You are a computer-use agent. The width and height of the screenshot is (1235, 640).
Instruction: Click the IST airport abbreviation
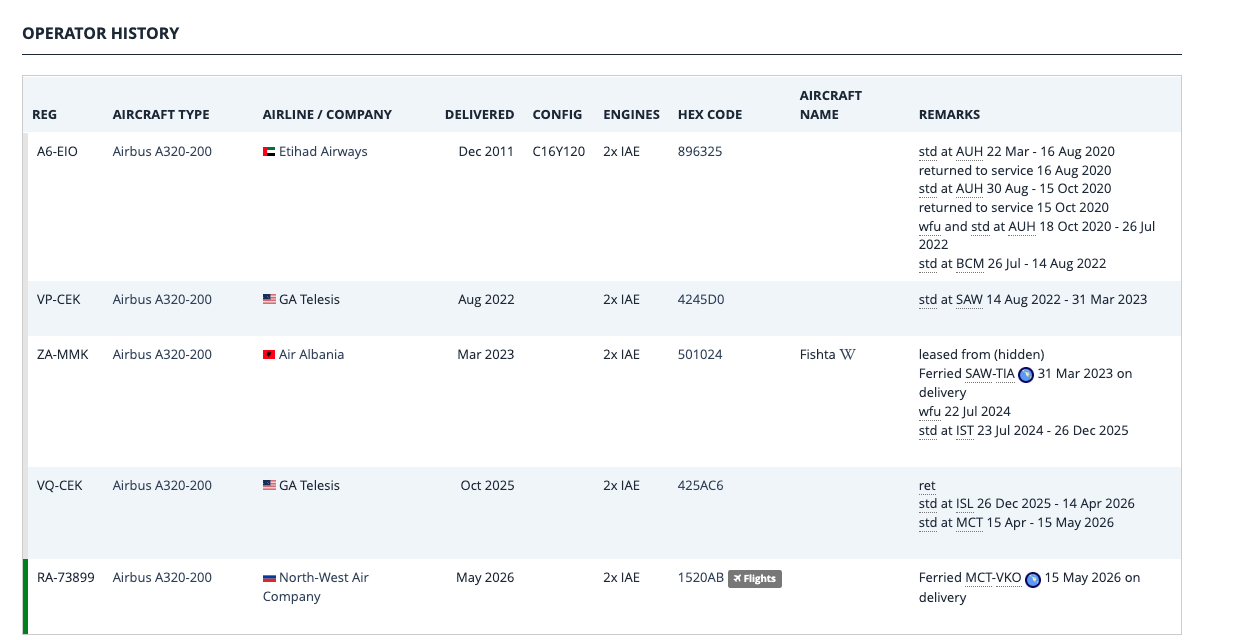[x=965, y=431]
